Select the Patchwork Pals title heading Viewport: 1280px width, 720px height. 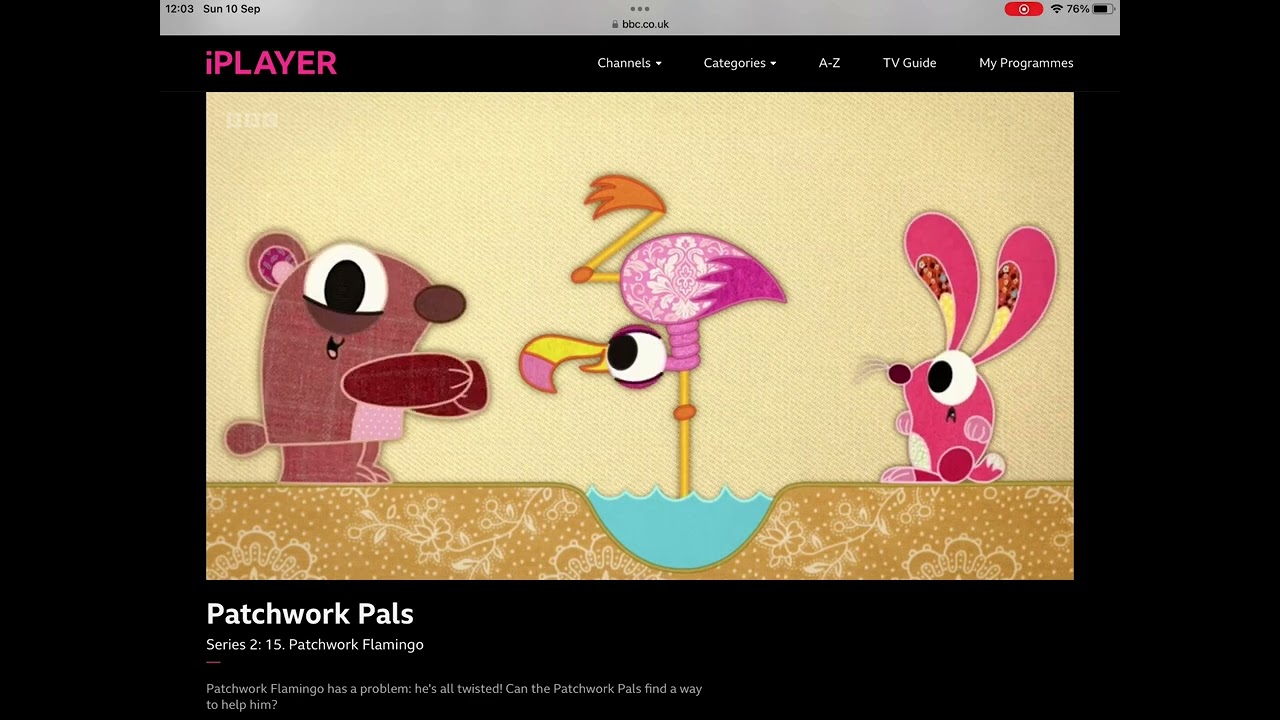310,614
